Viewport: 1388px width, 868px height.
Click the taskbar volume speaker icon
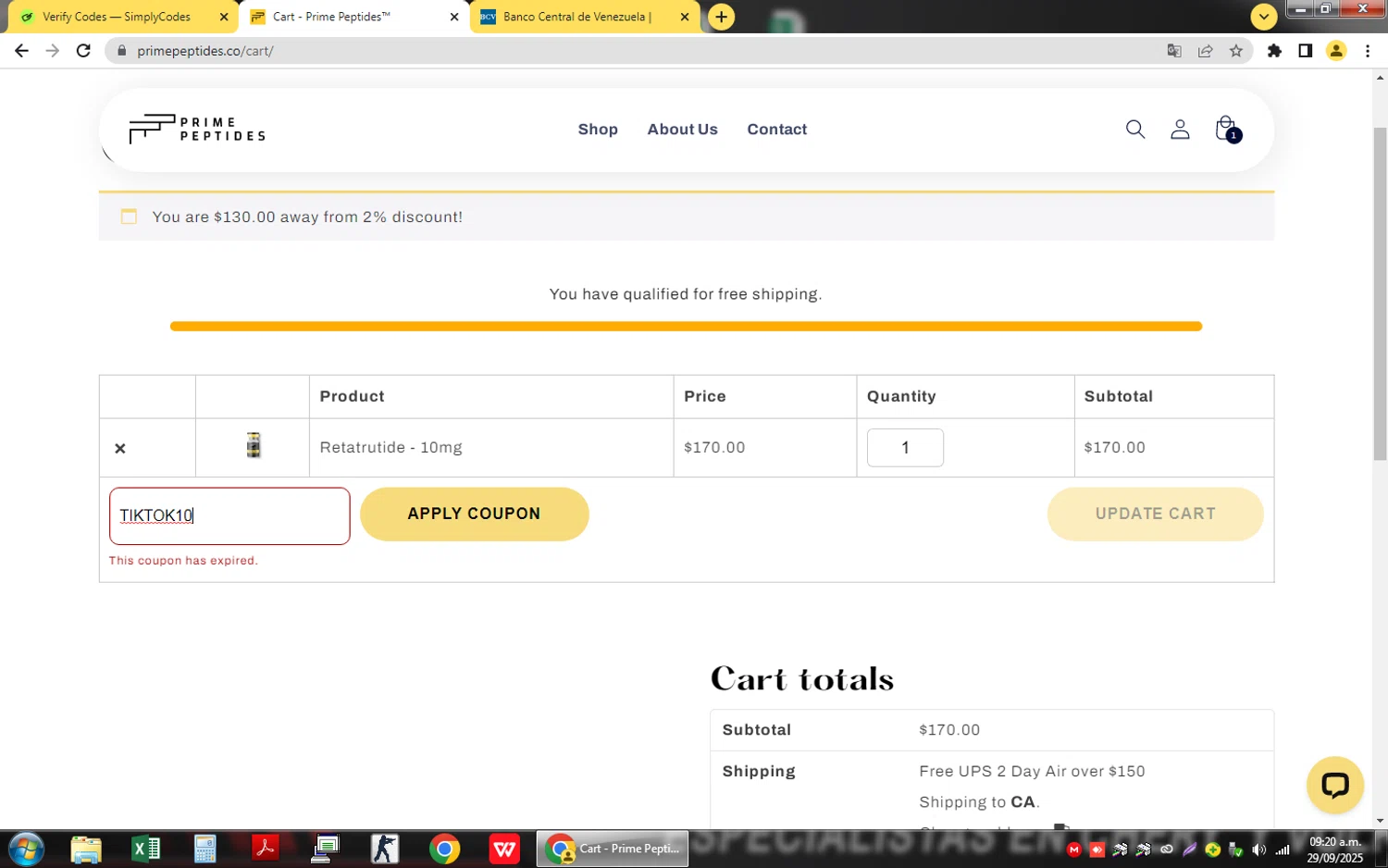click(1258, 849)
